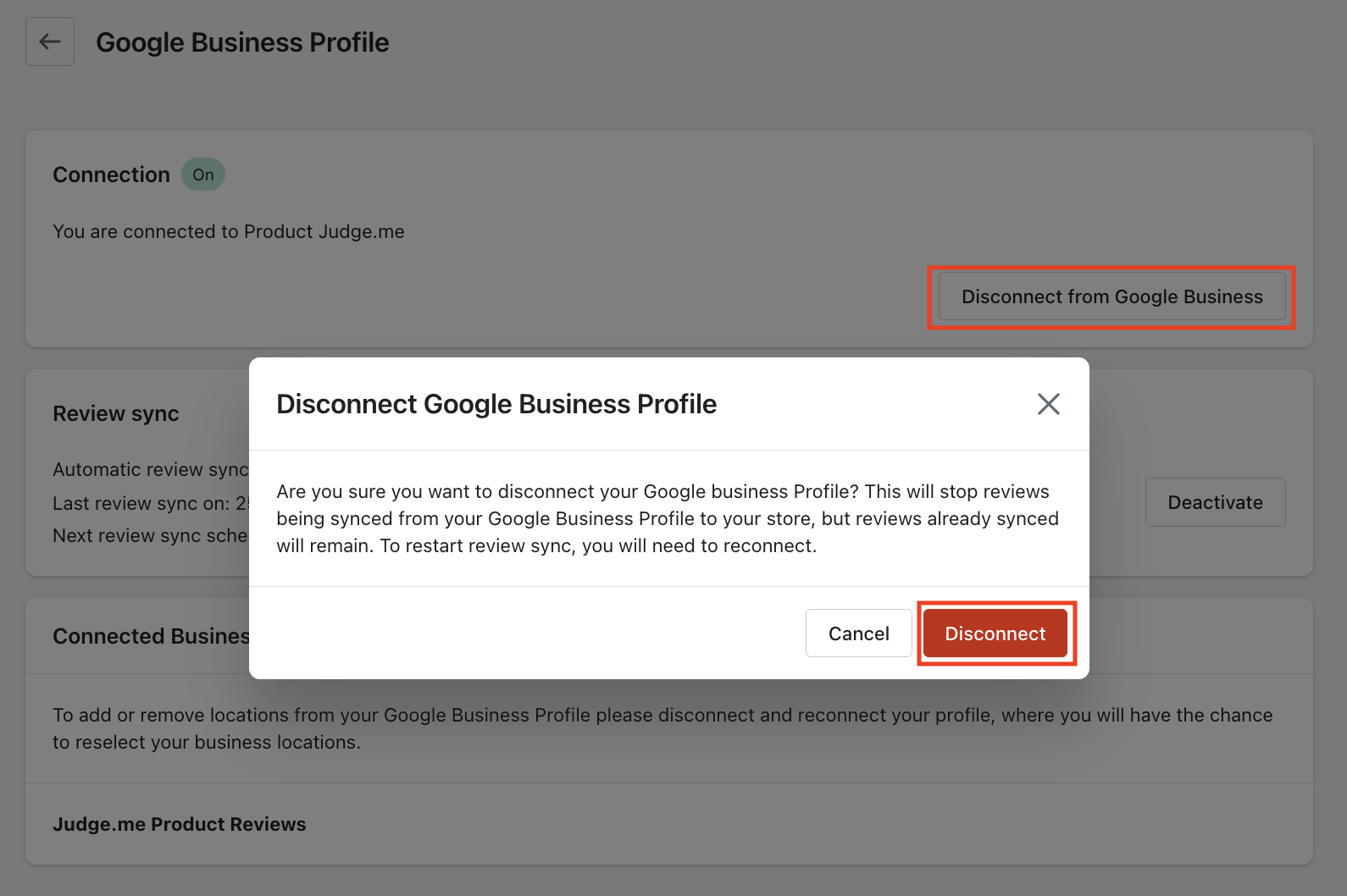Click the add or remove locations description
The width and height of the screenshot is (1347, 896).
click(x=662, y=727)
